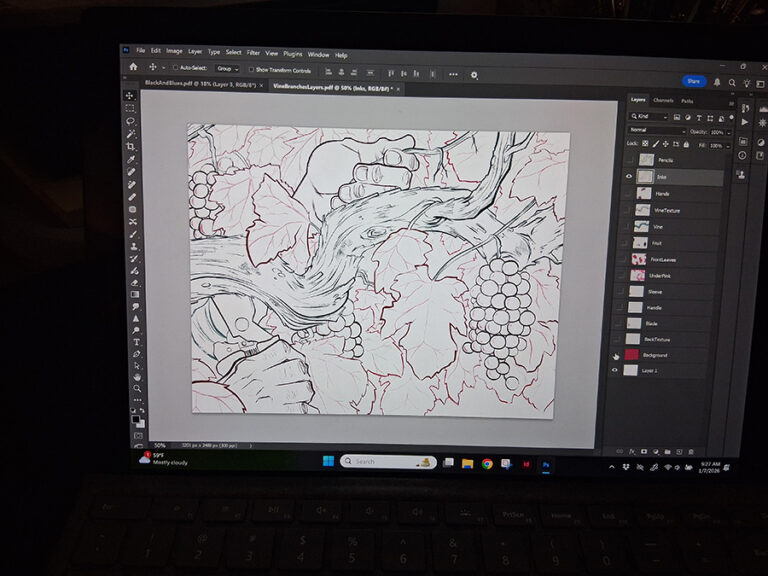Switch to the Channels panel tab
Screen dimensions: 768x576
click(663, 101)
